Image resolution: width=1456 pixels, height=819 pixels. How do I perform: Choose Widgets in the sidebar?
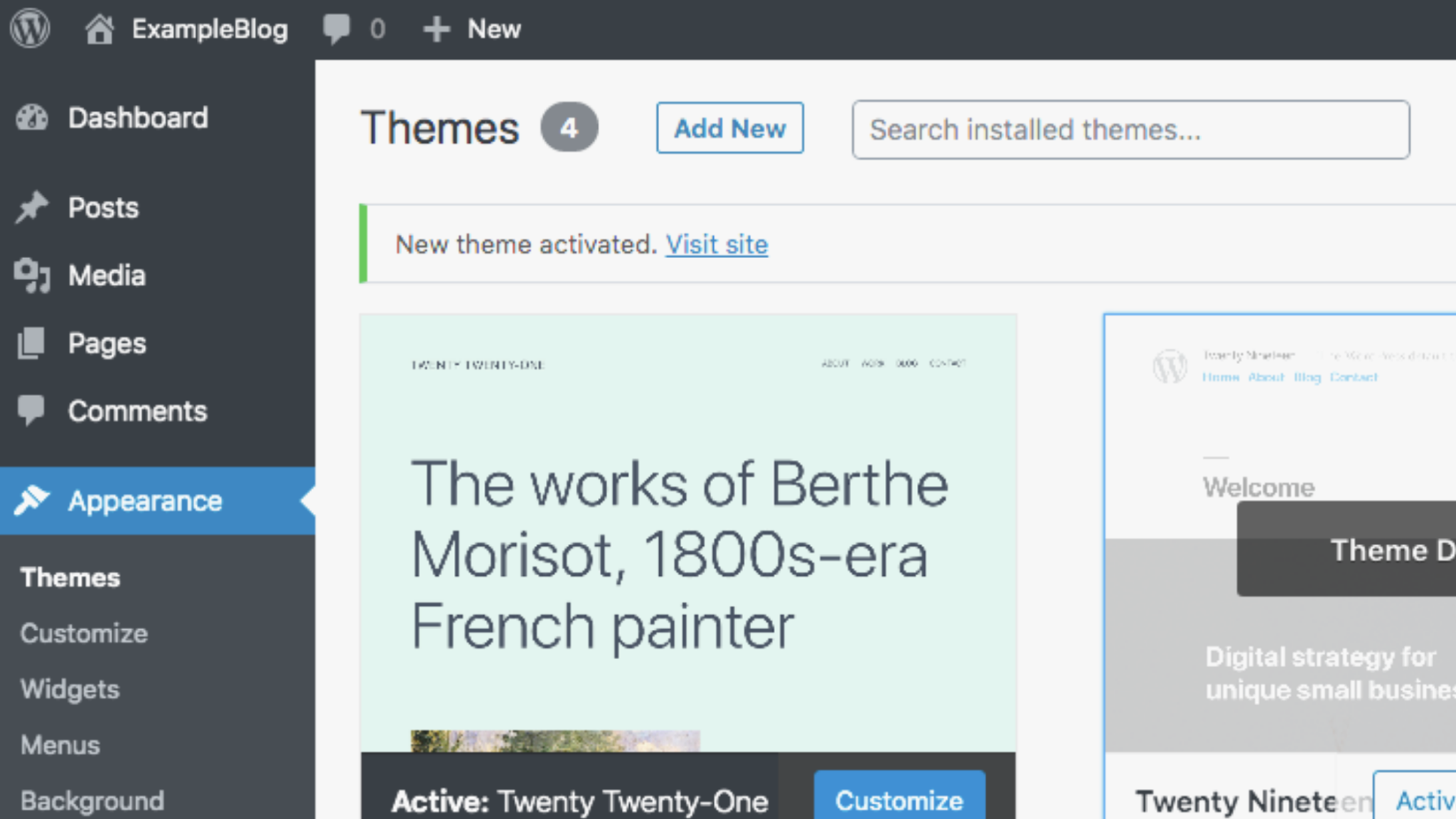[x=70, y=689]
